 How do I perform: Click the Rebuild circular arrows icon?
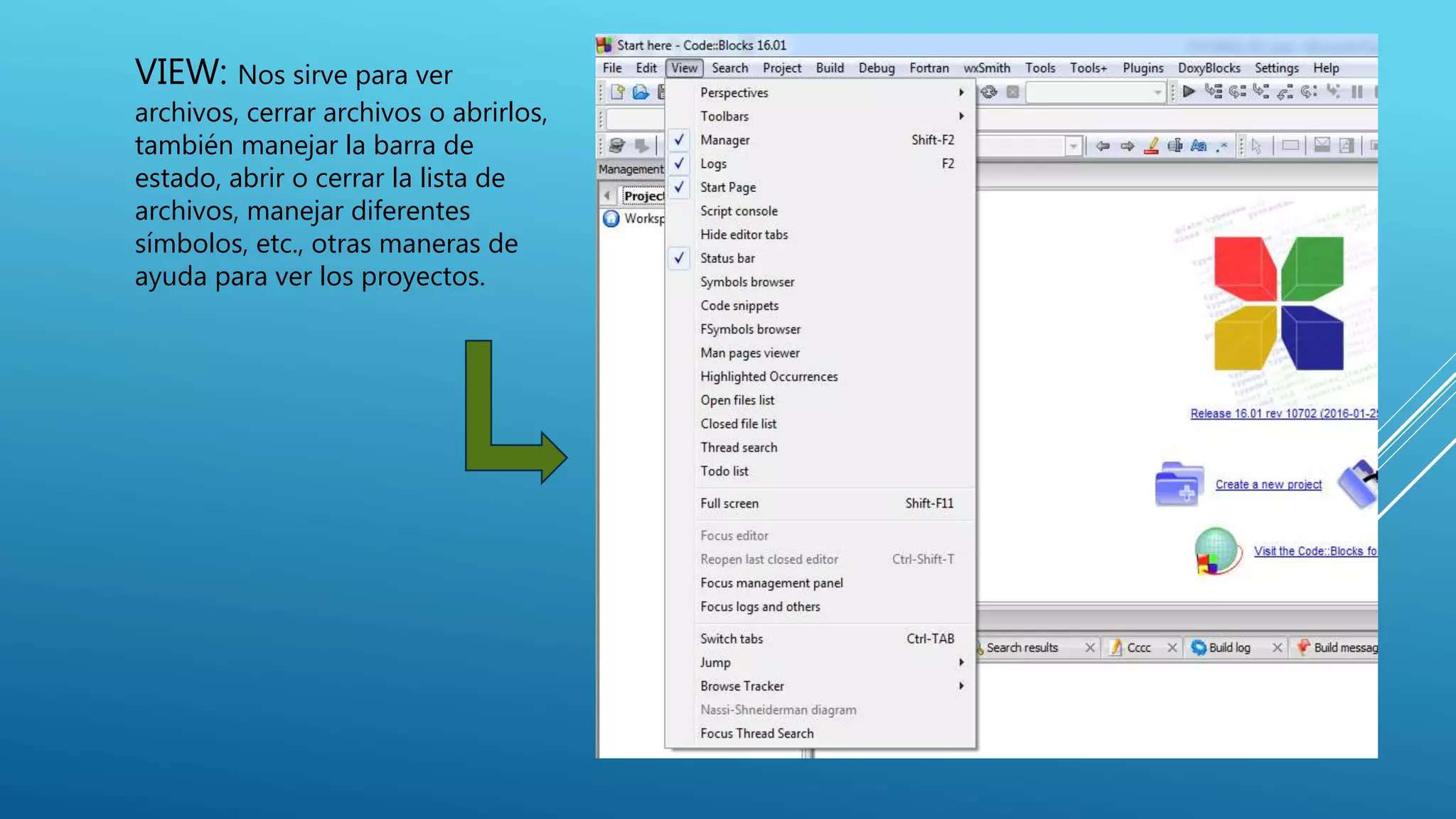click(989, 92)
